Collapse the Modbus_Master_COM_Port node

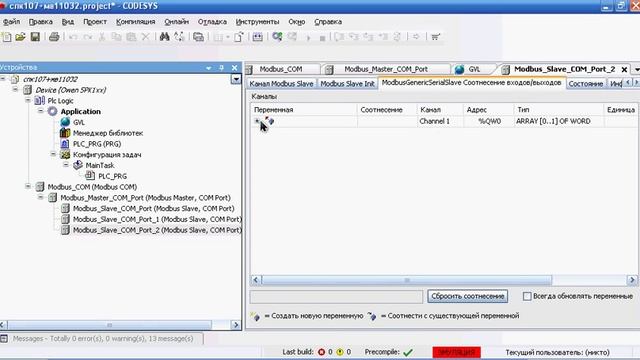click(41, 197)
